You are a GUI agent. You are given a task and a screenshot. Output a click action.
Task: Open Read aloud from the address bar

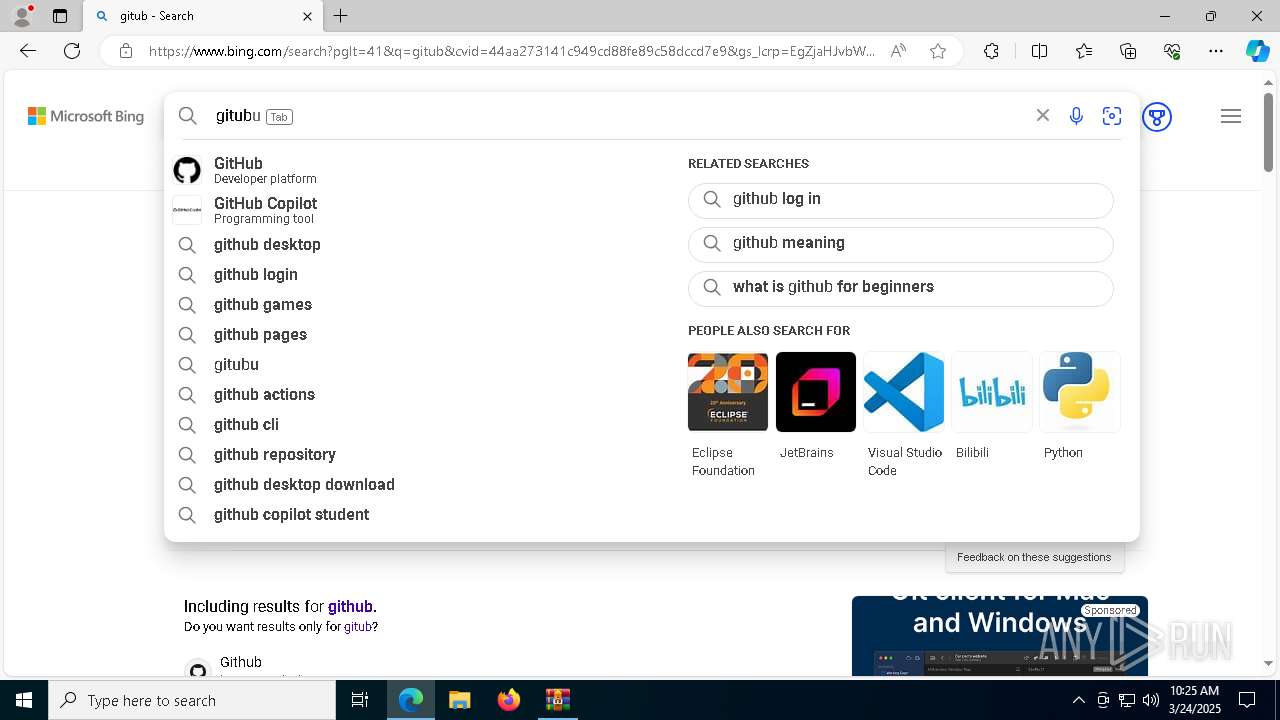point(898,51)
